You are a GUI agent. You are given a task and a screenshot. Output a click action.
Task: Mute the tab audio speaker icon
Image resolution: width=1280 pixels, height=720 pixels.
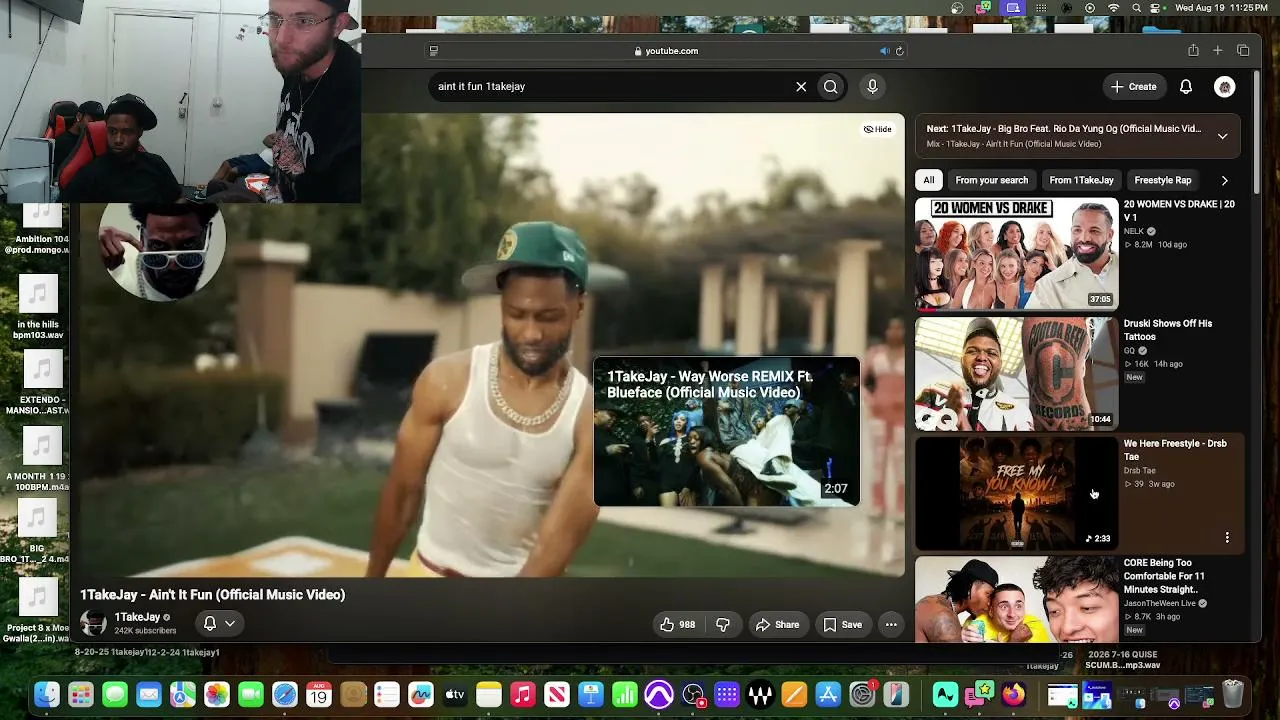tap(884, 51)
